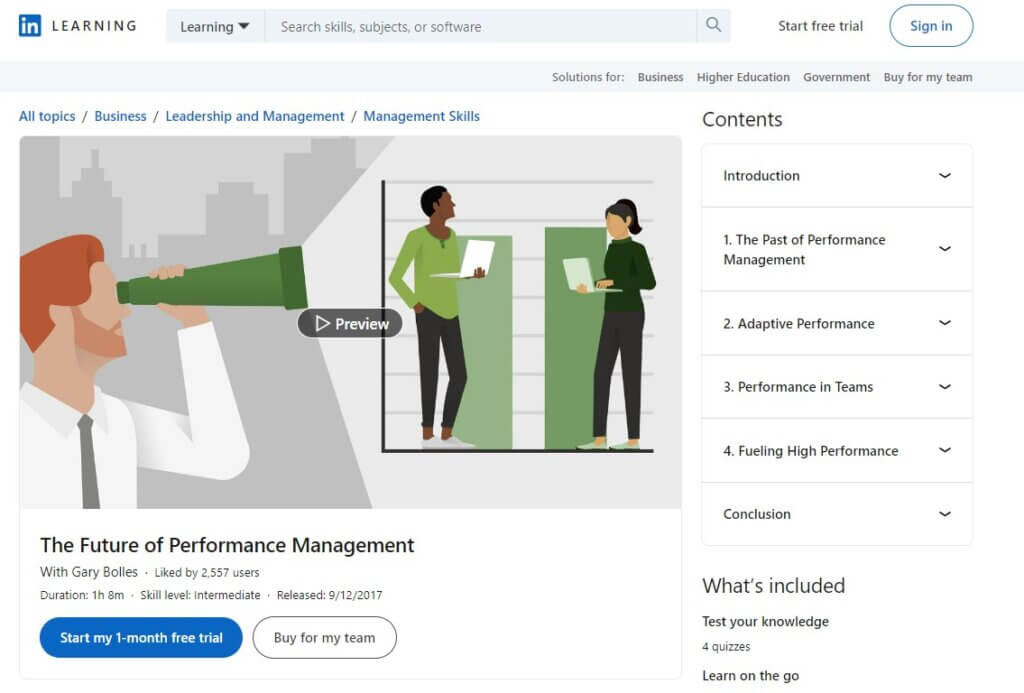Image resolution: width=1024 pixels, height=693 pixels.
Task: Open Start free trial link
Action: [x=820, y=26]
